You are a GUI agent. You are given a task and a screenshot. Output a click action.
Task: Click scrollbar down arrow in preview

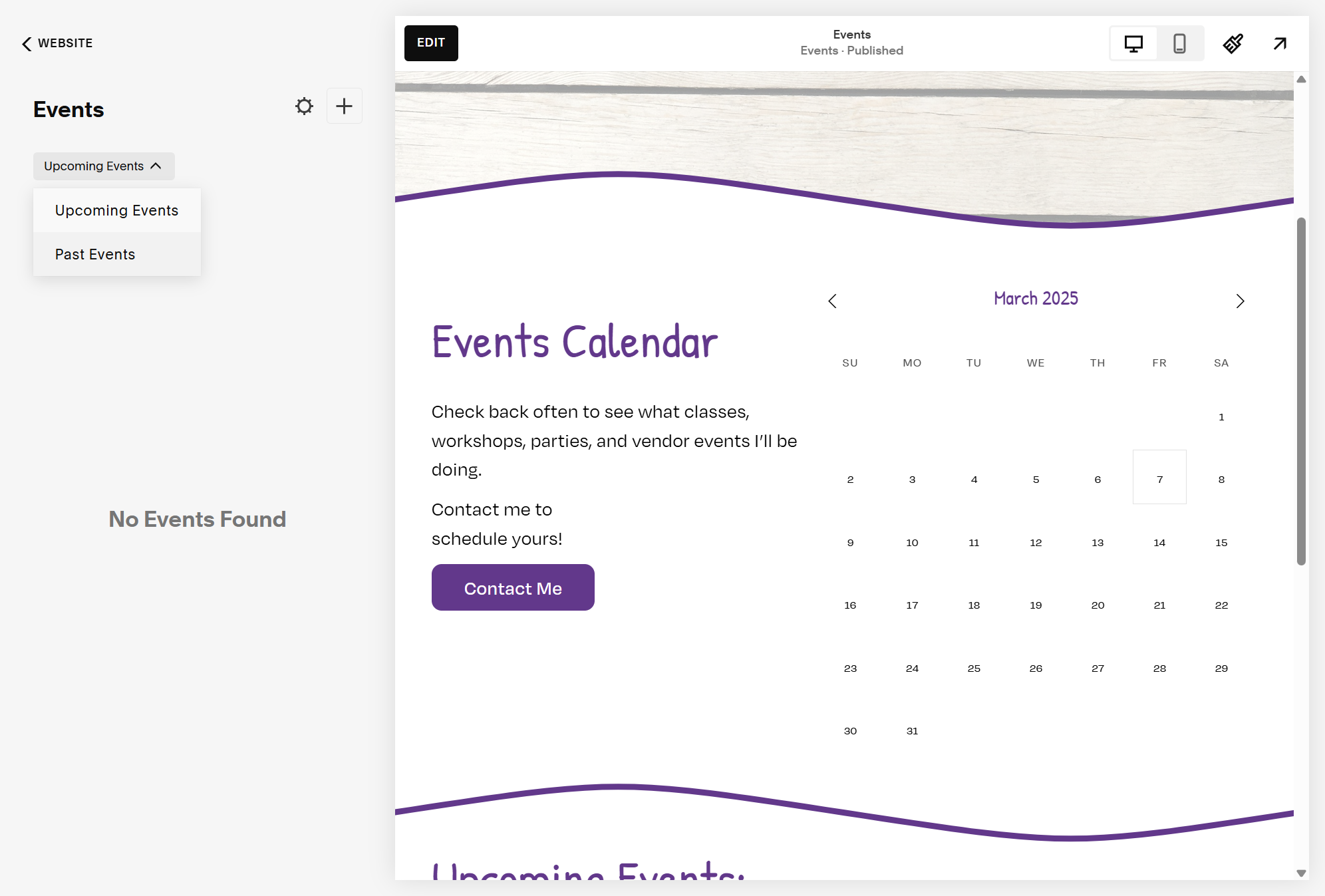(1301, 873)
